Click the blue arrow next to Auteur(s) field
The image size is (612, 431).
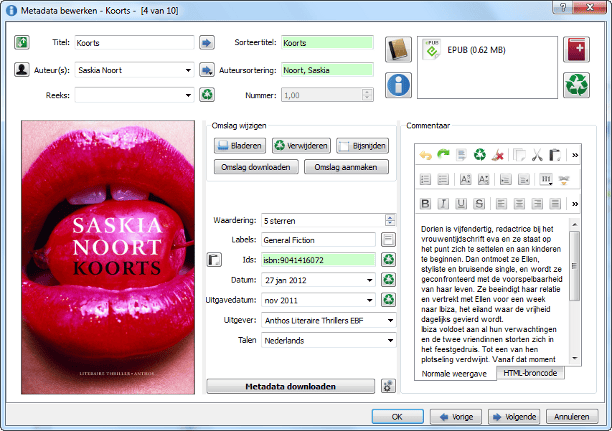point(207,70)
